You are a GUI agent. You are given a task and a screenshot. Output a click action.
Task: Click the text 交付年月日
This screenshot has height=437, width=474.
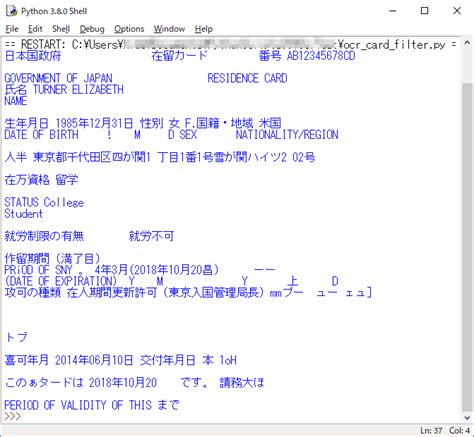[x=167, y=360]
